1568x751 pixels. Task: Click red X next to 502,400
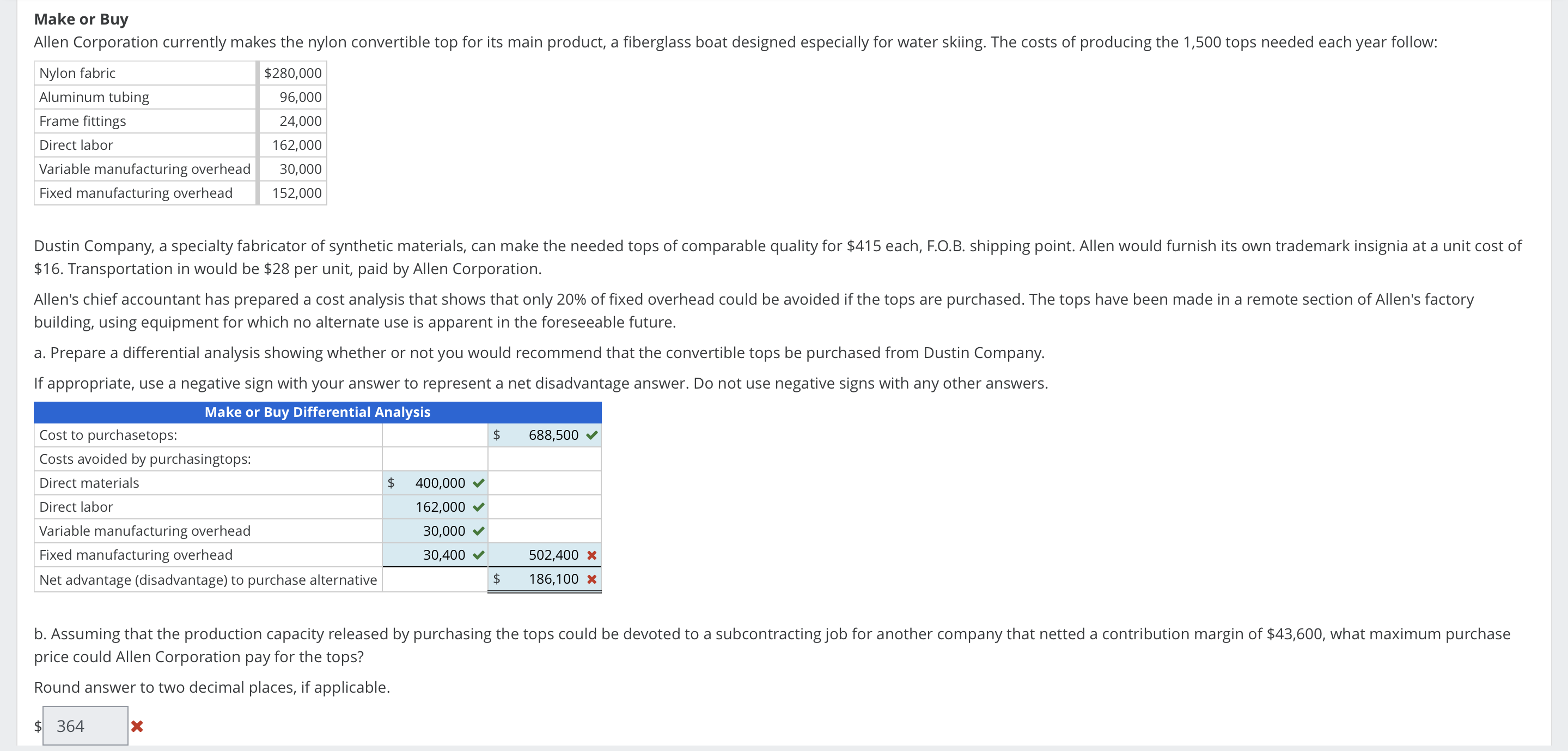591,555
